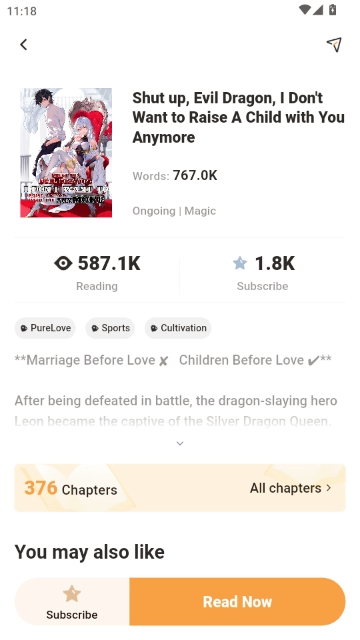Tap the novel title text
The width and height of the screenshot is (360, 640).
(x=238, y=118)
